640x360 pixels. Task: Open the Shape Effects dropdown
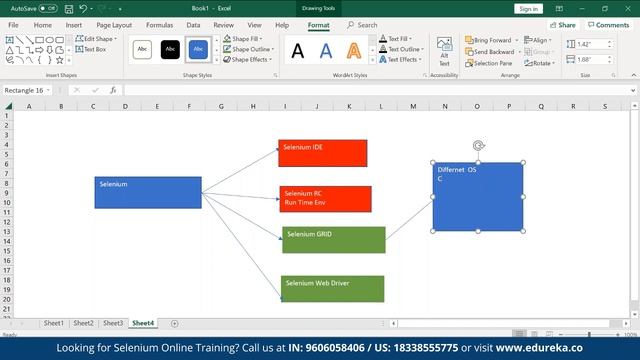[248, 60]
